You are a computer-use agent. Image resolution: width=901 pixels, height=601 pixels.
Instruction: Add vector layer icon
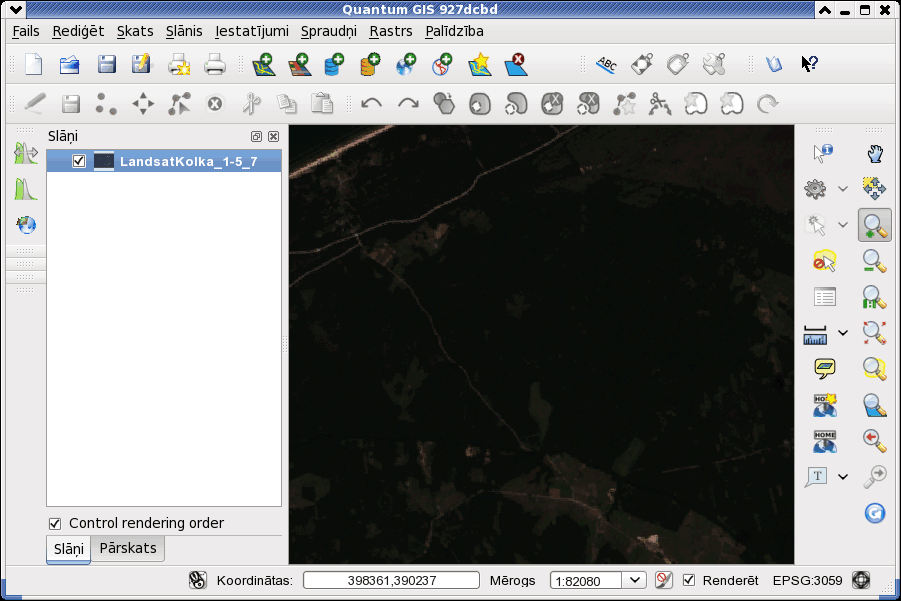pos(264,64)
